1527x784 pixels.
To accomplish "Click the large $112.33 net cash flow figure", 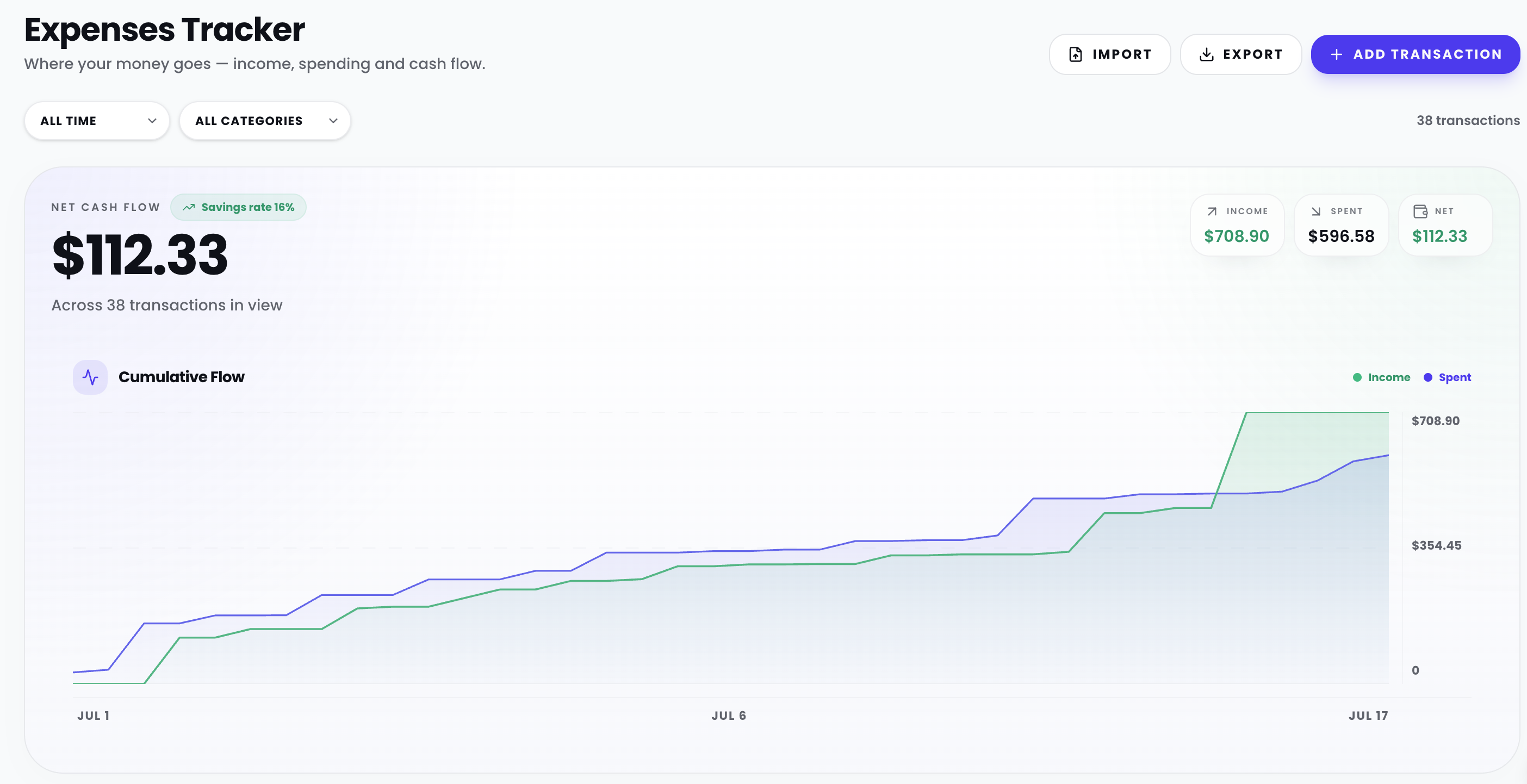I will click(x=140, y=255).
